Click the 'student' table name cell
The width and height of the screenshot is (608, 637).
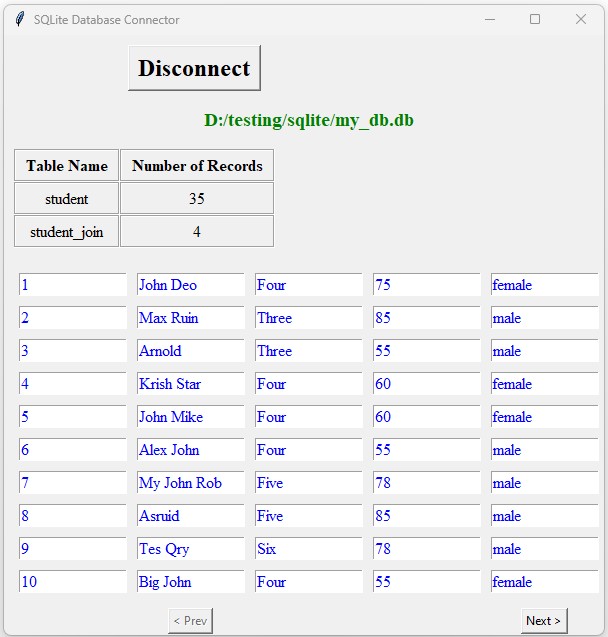point(67,199)
